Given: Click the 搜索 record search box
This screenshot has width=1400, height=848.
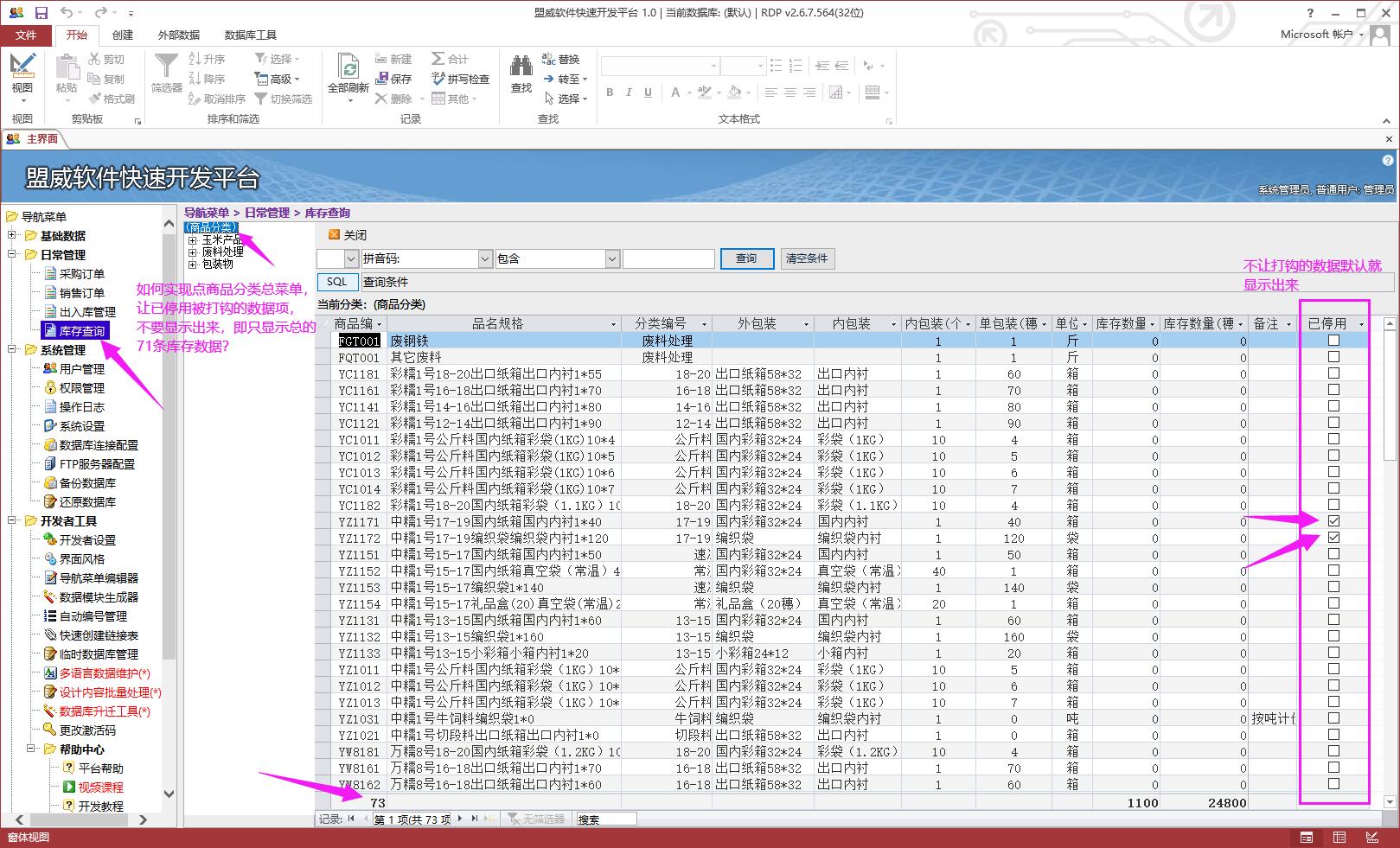Looking at the screenshot, I should pyautogui.click(x=606, y=819).
